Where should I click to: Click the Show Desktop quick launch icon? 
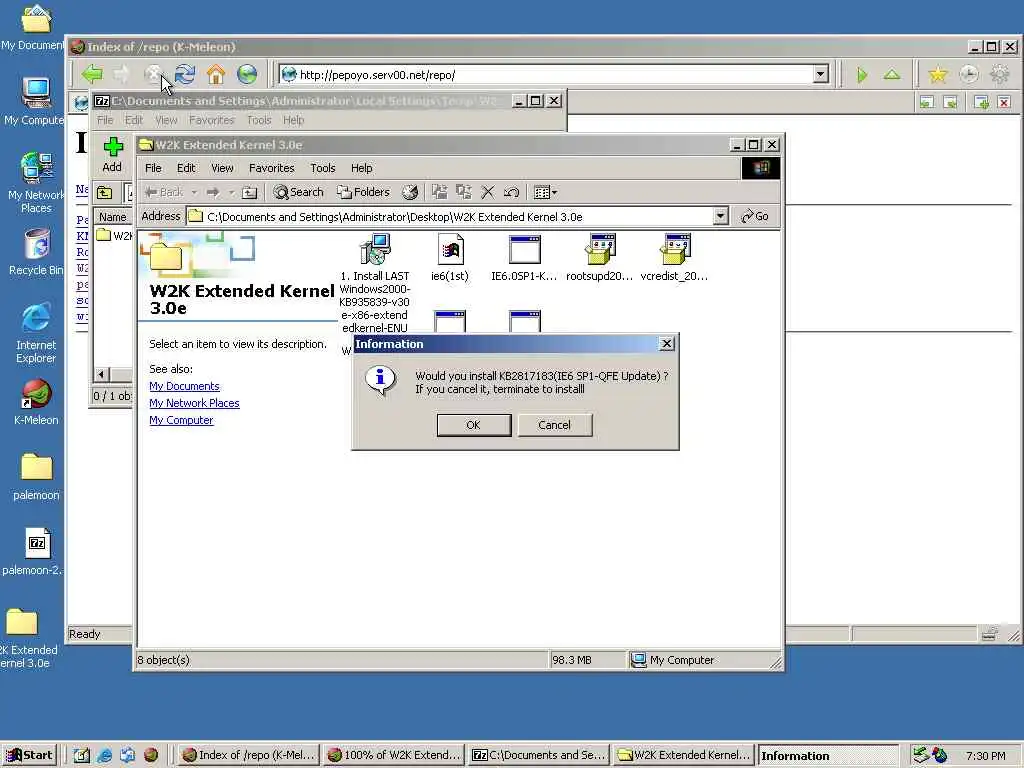coord(81,756)
